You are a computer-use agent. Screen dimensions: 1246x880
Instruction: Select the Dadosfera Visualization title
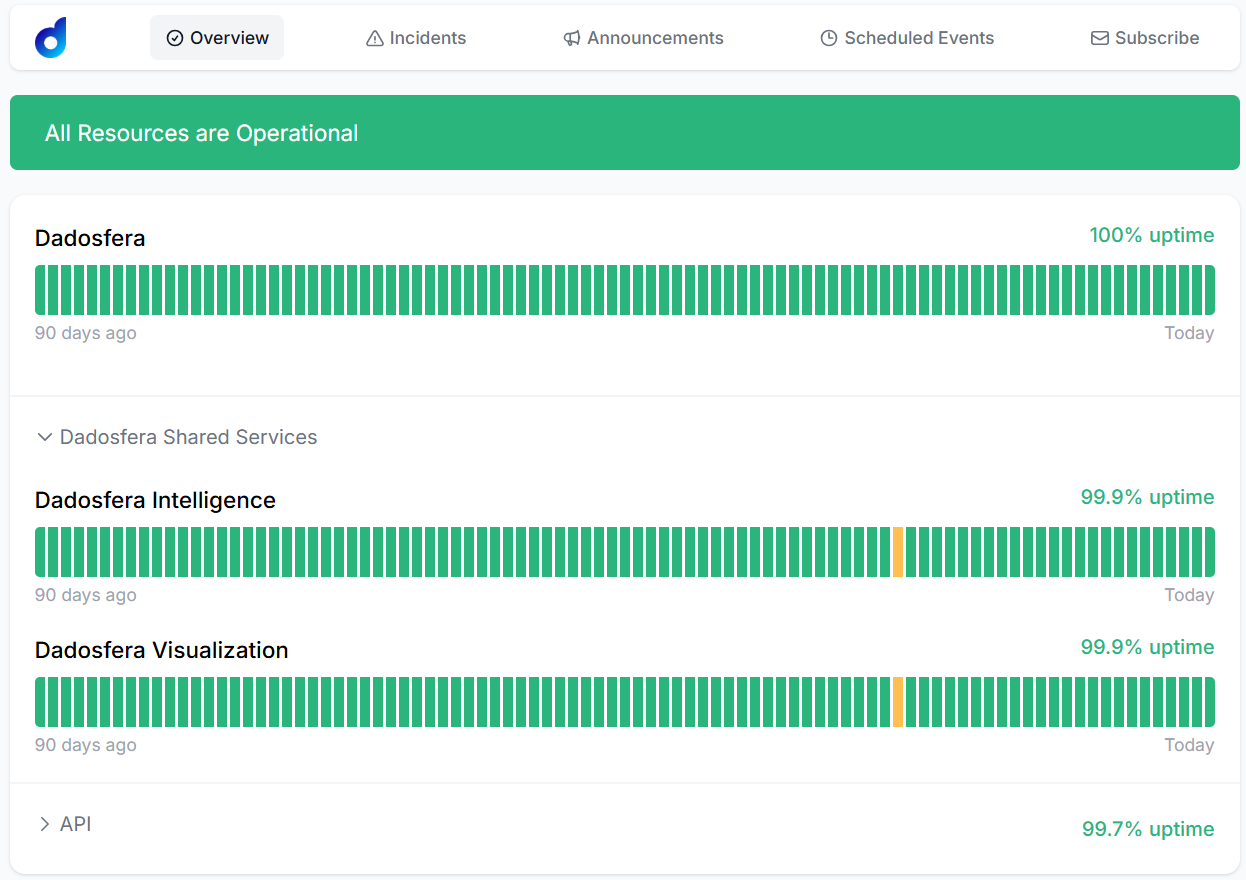(161, 650)
